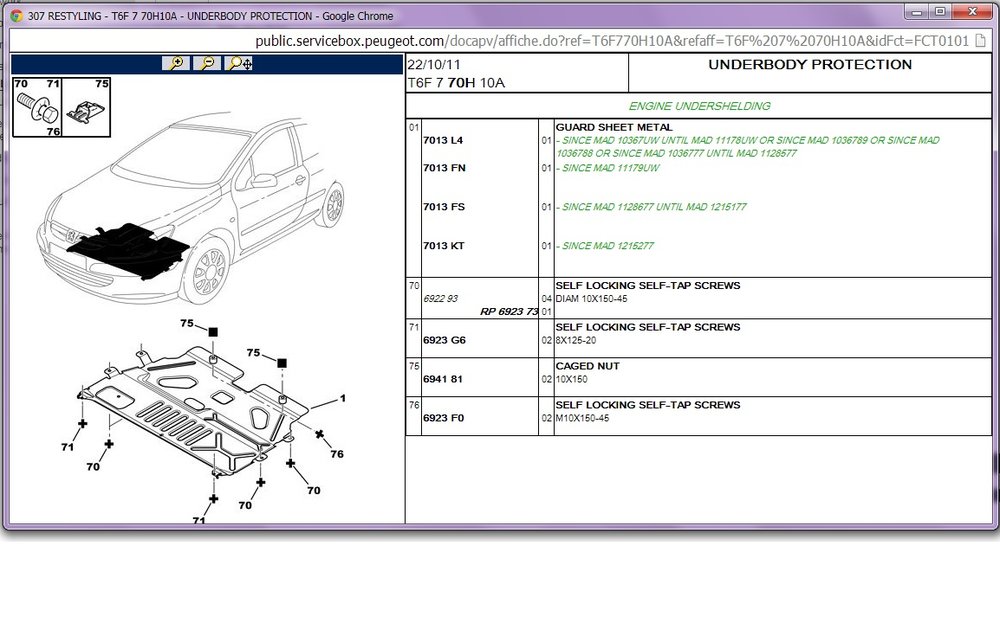Click part number 7013 FN
1000x623 pixels.
click(444, 168)
